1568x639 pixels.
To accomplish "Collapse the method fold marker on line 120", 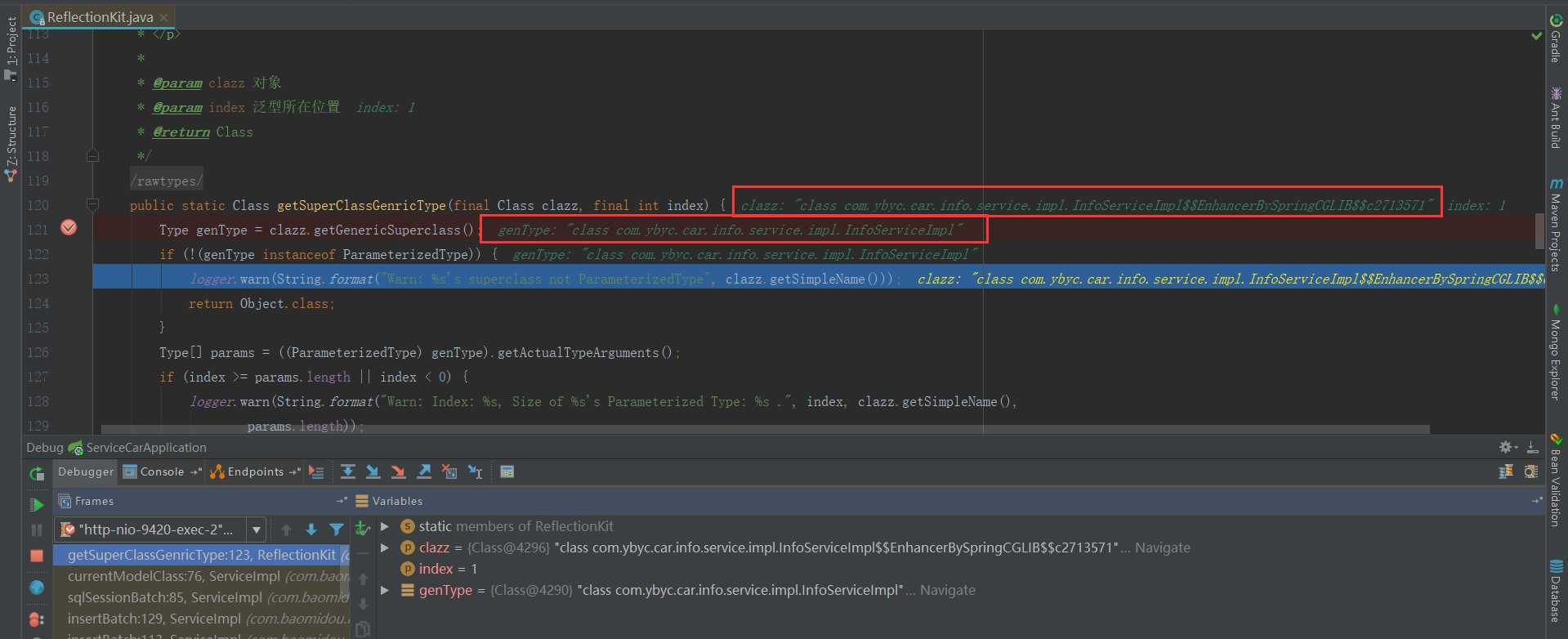I will pyautogui.click(x=93, y=204).
